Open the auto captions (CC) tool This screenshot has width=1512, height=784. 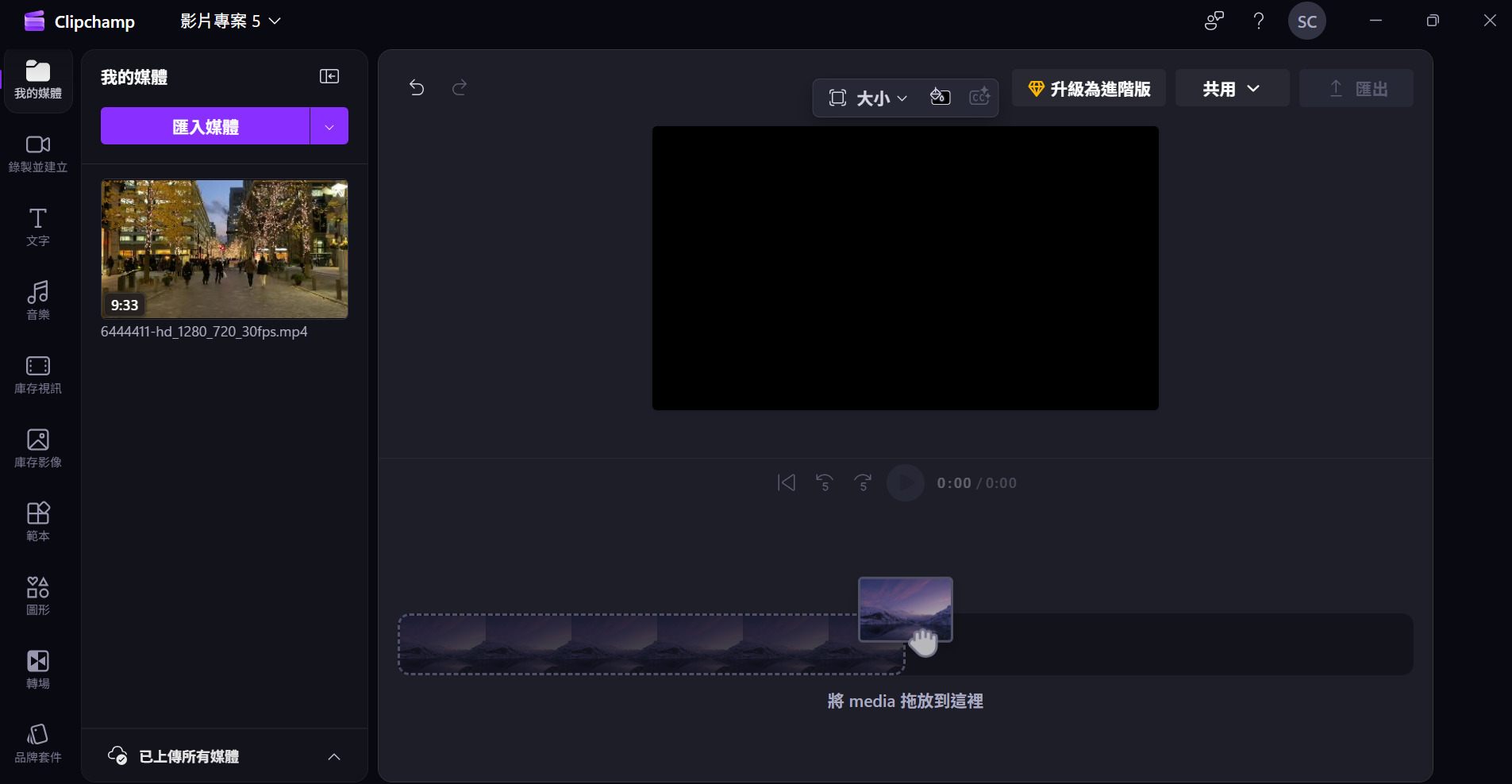pyautogui.click(x=980, y=97)
